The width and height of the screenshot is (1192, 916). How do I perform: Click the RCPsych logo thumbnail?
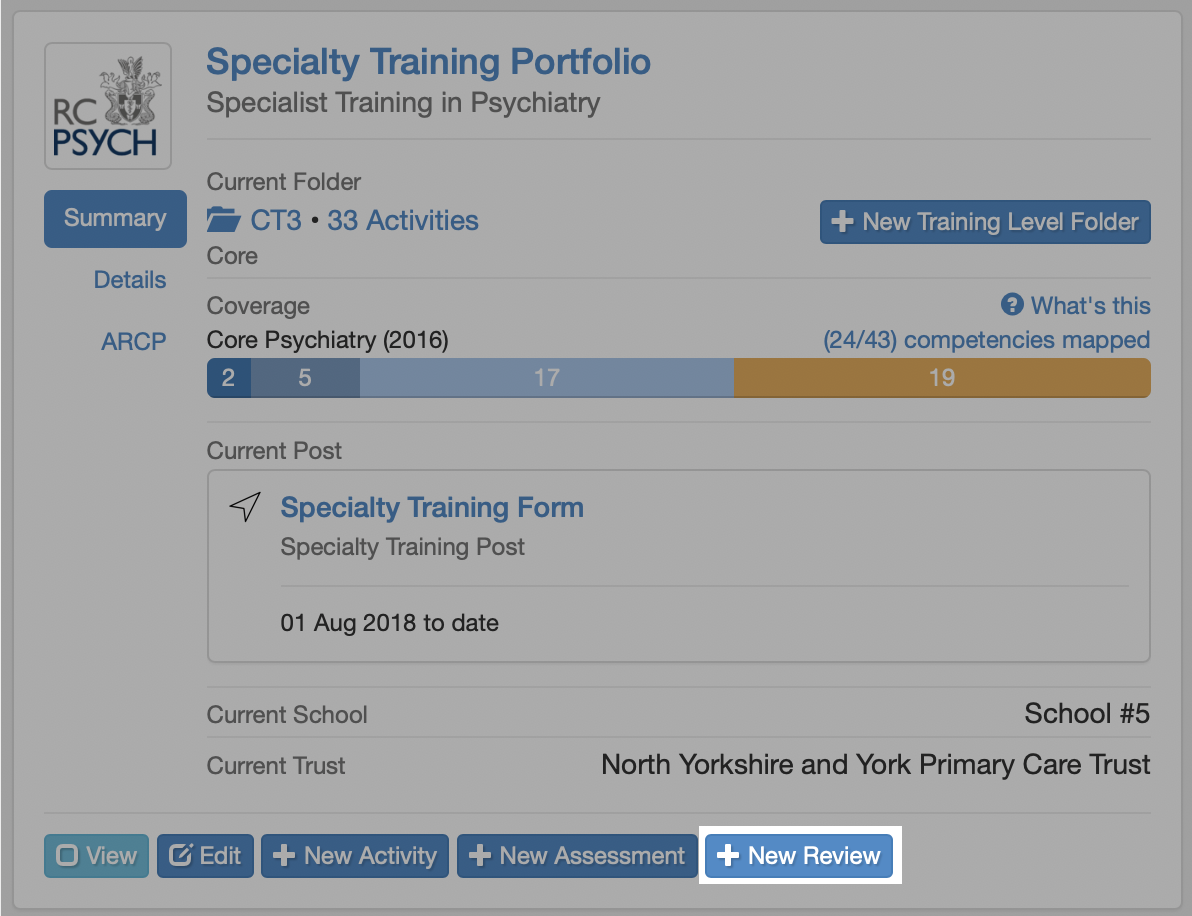tap(108, 106)
